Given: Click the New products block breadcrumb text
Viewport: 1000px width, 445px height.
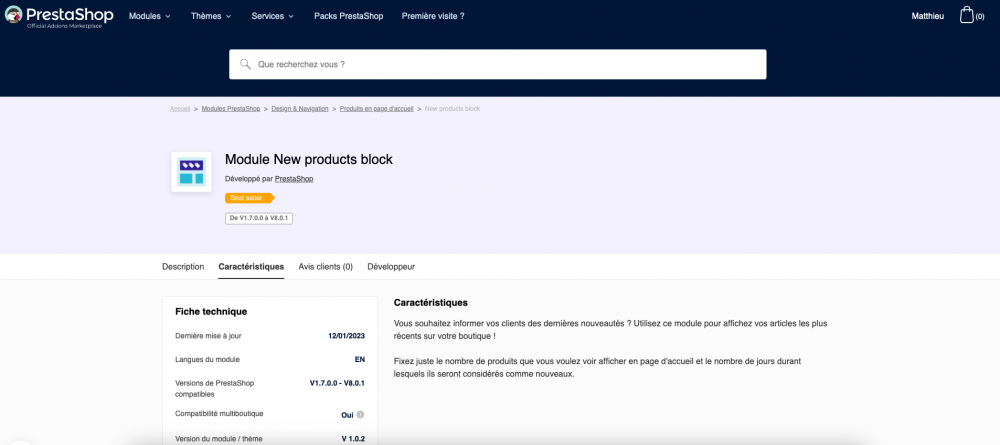Looking at the screenshot, I should click(452, 109).
